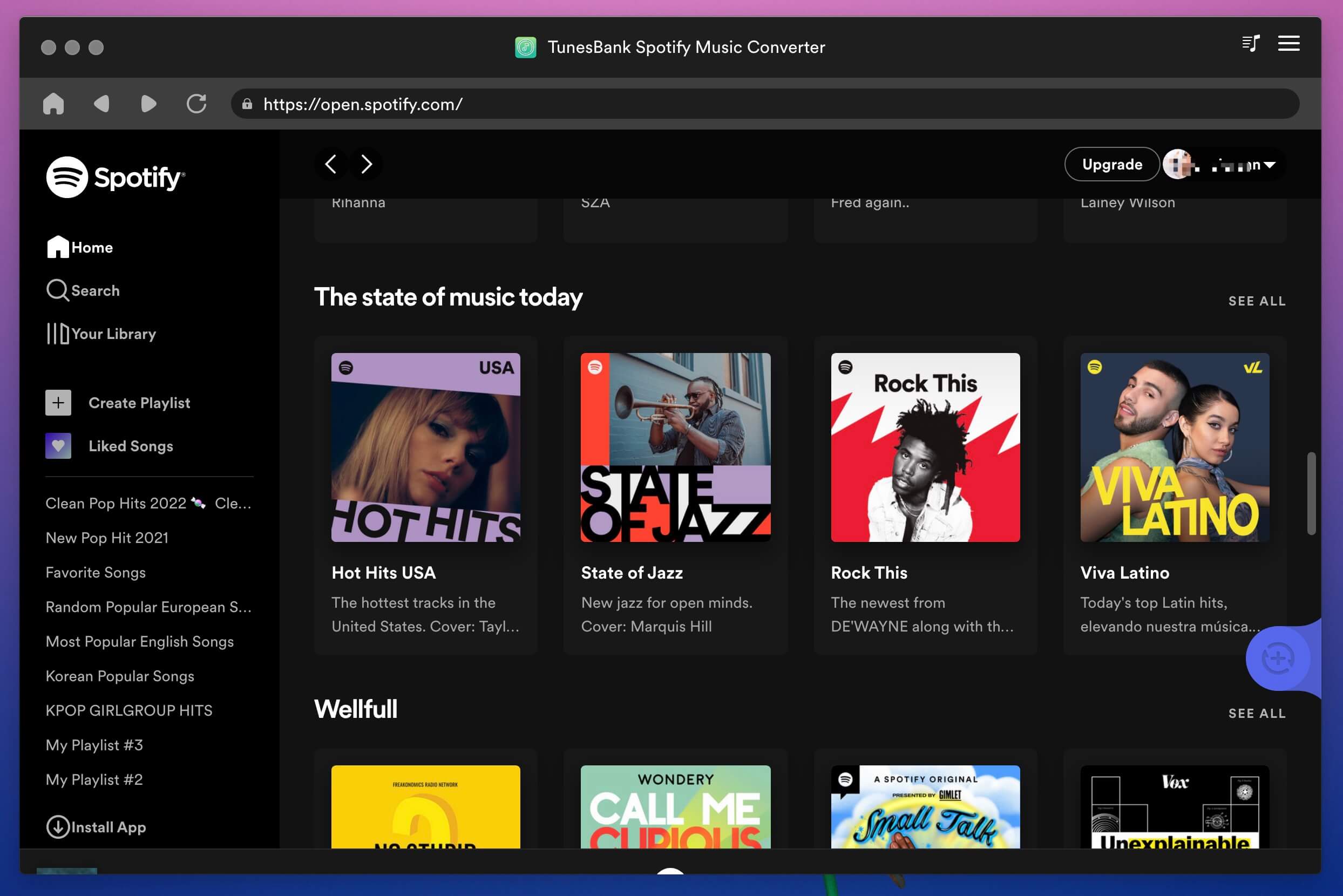Screen dimensions: 1343x896
Task: Open the section heading The state of music today
Action: pos(449,297)
